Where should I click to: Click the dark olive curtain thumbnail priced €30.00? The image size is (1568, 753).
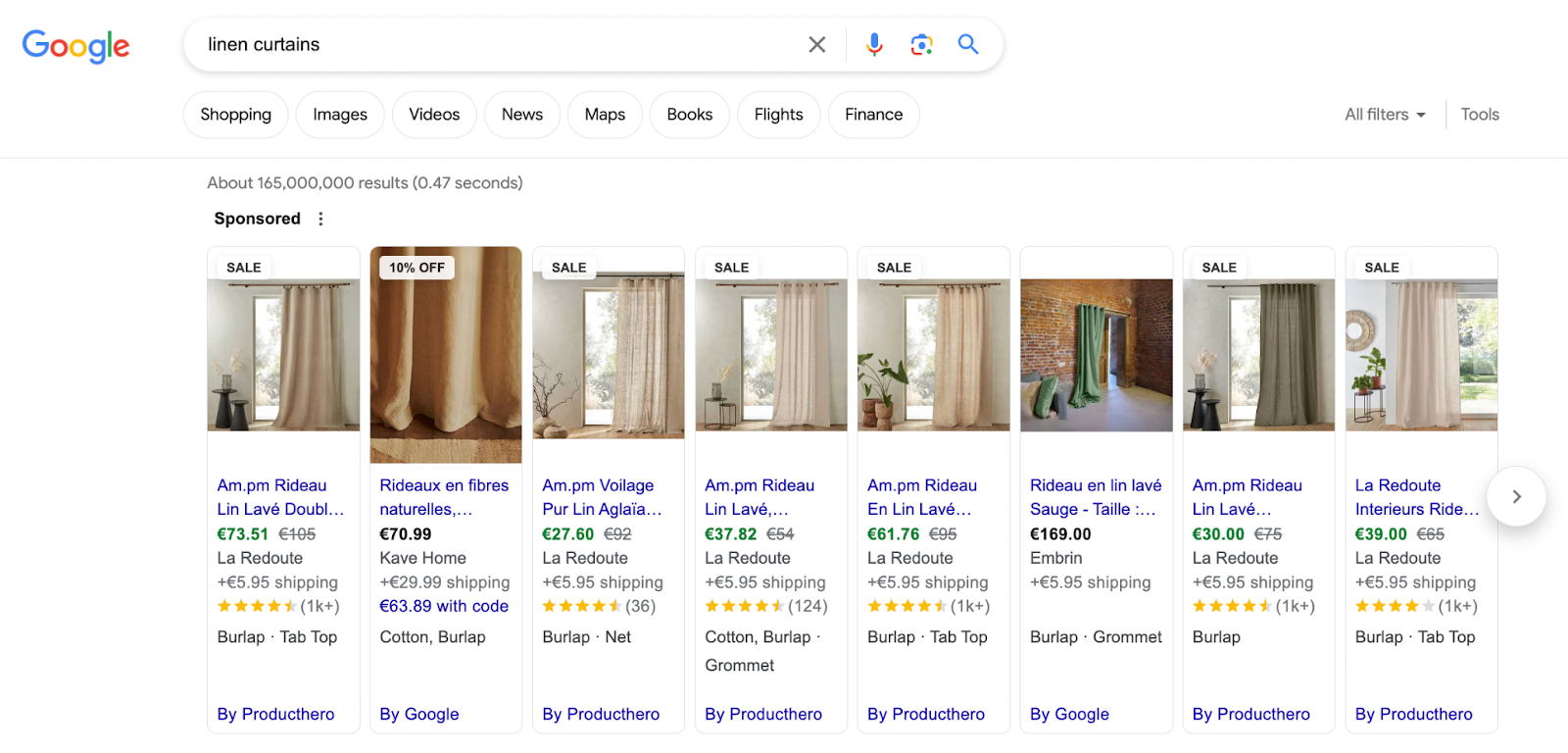pos(1259,355)
